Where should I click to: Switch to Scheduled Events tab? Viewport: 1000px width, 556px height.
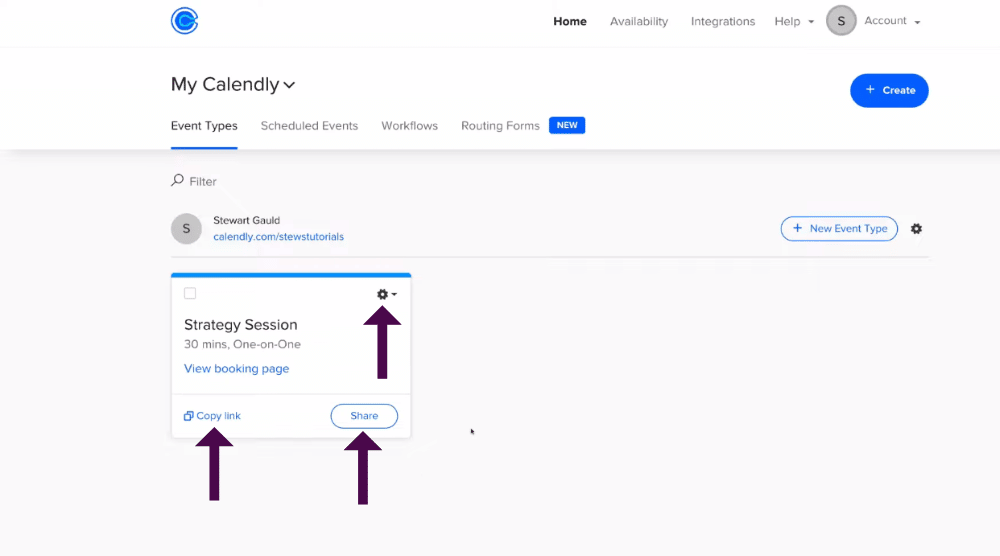click(309, 126)
